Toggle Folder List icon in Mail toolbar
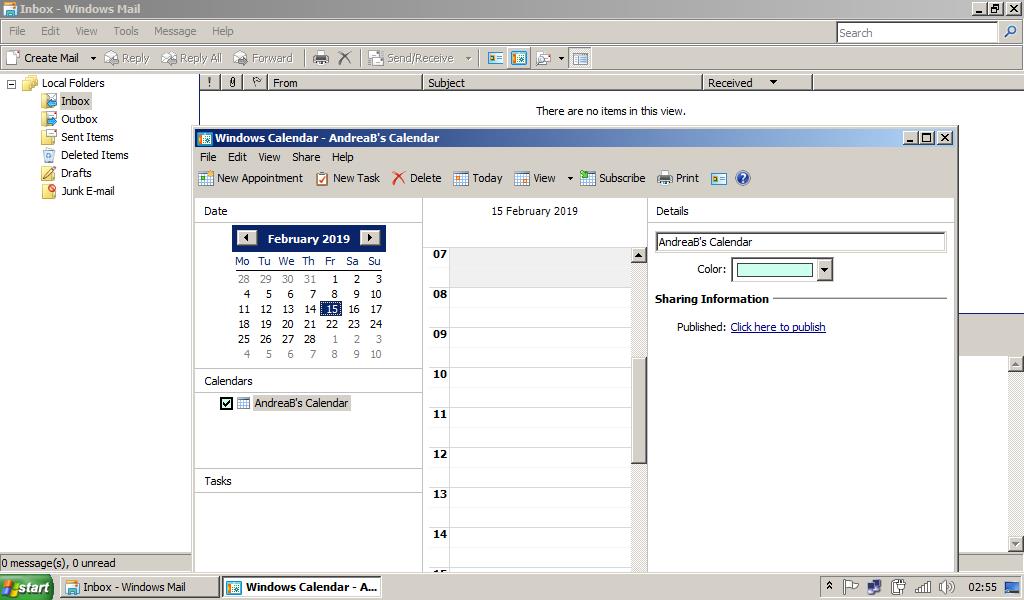1024x600 pixels. [x=581, y=58]
